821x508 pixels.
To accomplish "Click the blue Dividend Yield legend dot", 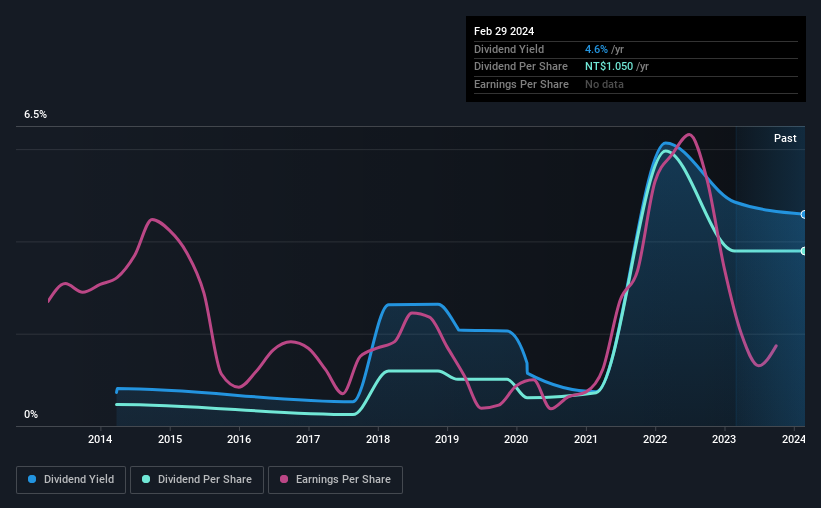I will (x=32, y=479).
